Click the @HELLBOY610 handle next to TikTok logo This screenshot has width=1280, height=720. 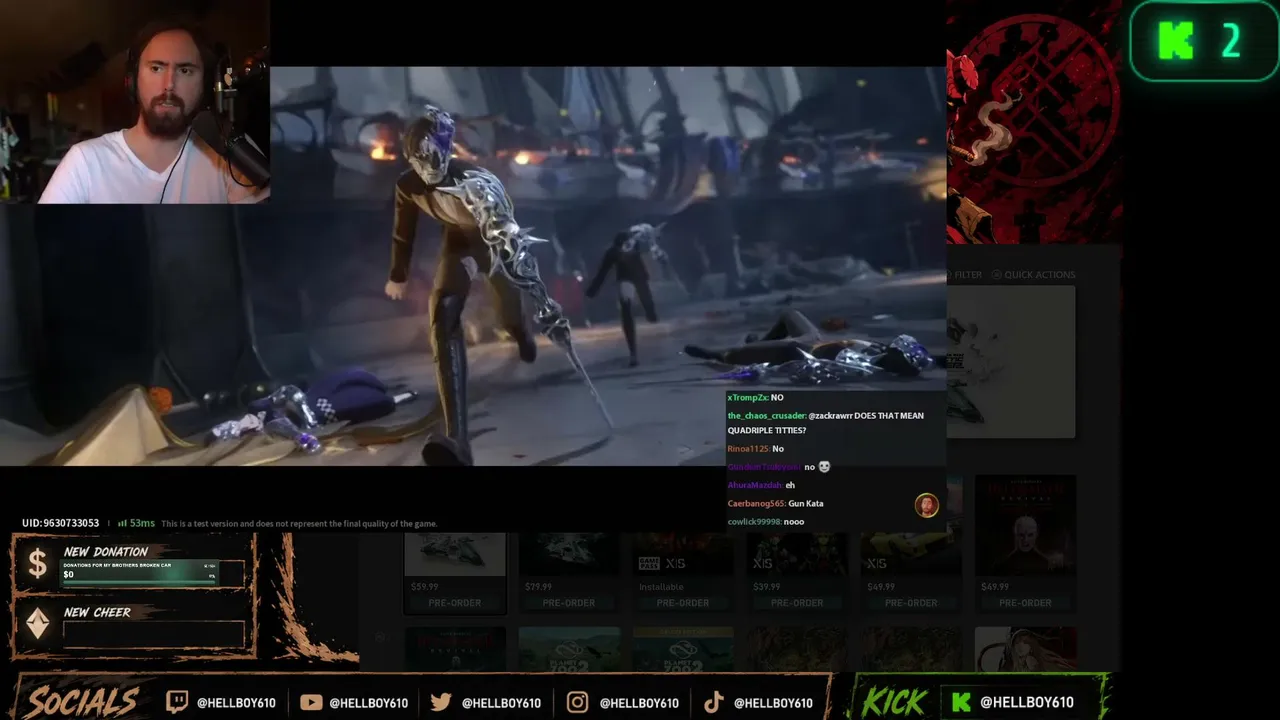point(773,703)
